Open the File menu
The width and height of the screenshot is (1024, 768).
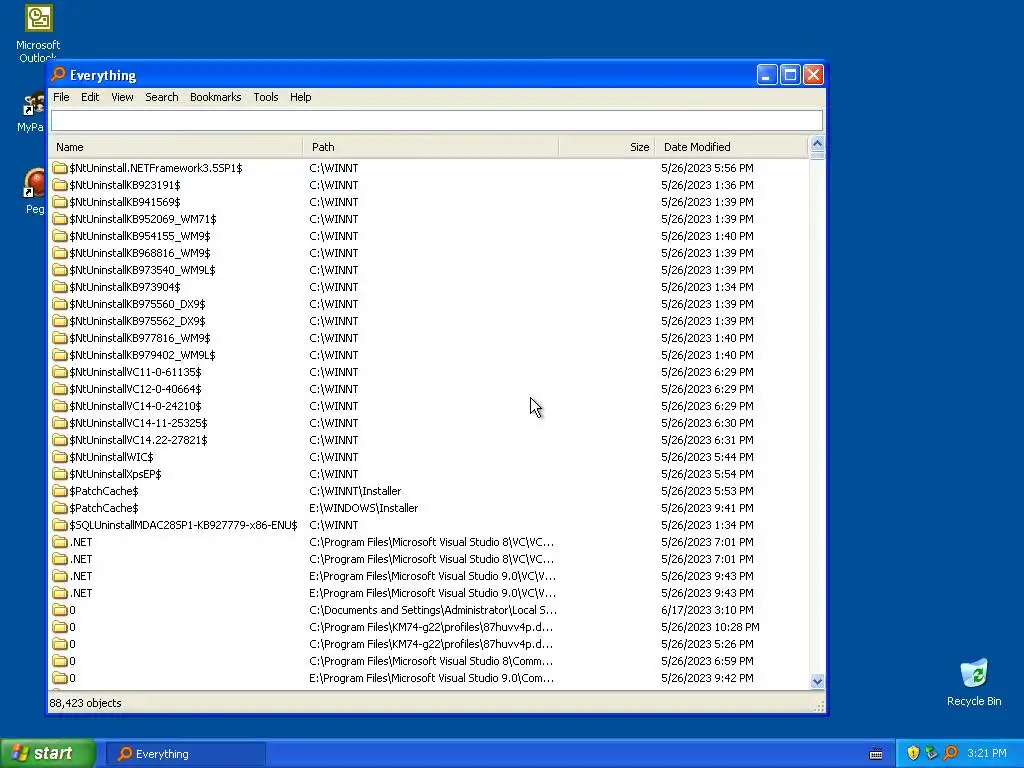click(61, 97)
